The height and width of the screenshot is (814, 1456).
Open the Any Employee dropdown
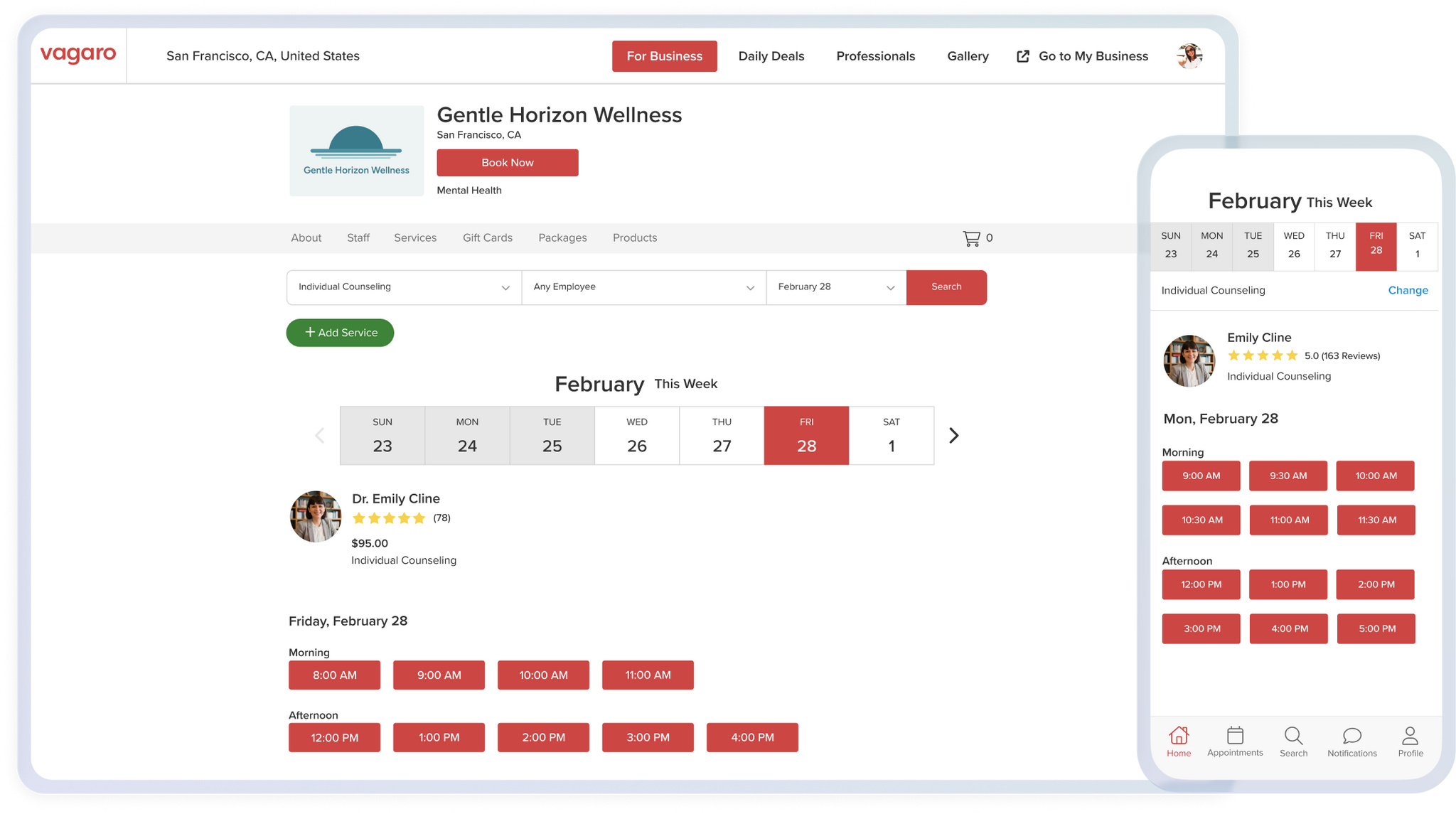[x=644, y=287]
